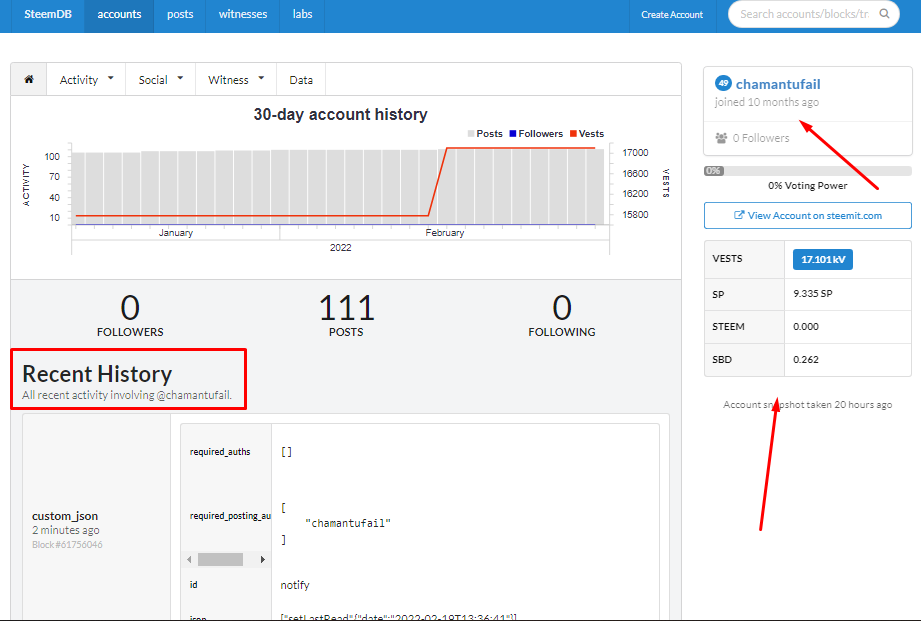The height and width of the screenshot is (621, 921).
Task: Expand the Activity dropdown
Action: 86,79
